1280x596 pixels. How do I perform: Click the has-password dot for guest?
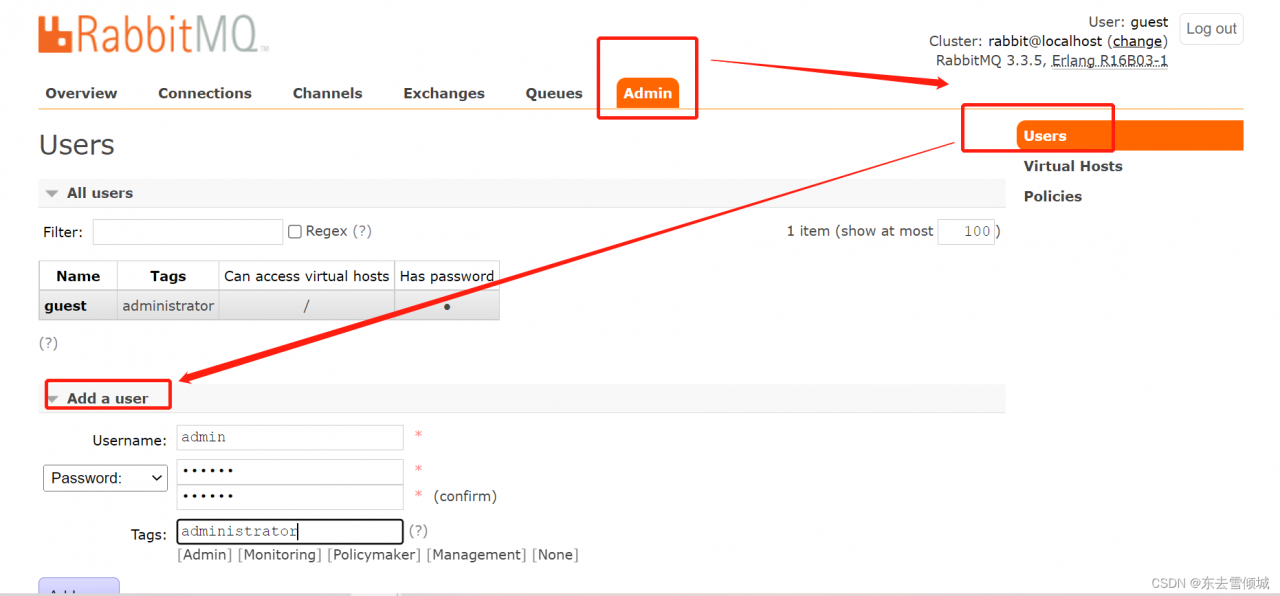[447, 306]
